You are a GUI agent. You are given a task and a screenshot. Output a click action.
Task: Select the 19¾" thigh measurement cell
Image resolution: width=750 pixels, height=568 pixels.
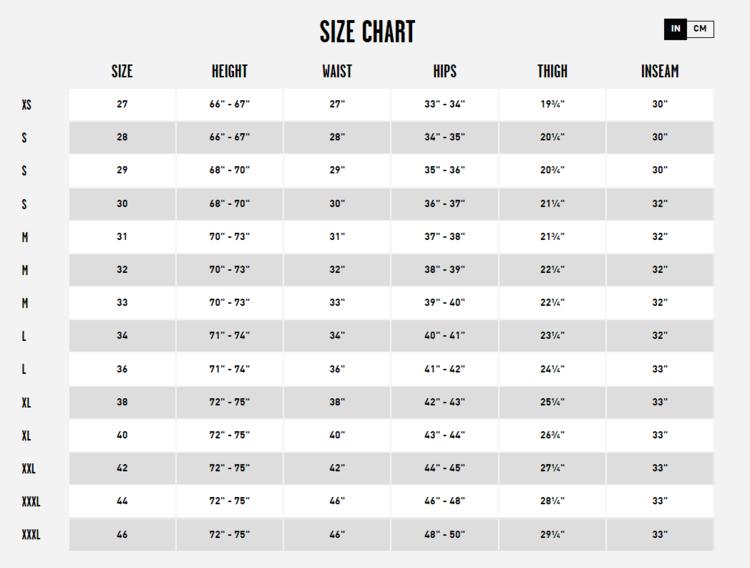[x=552, y=104]
